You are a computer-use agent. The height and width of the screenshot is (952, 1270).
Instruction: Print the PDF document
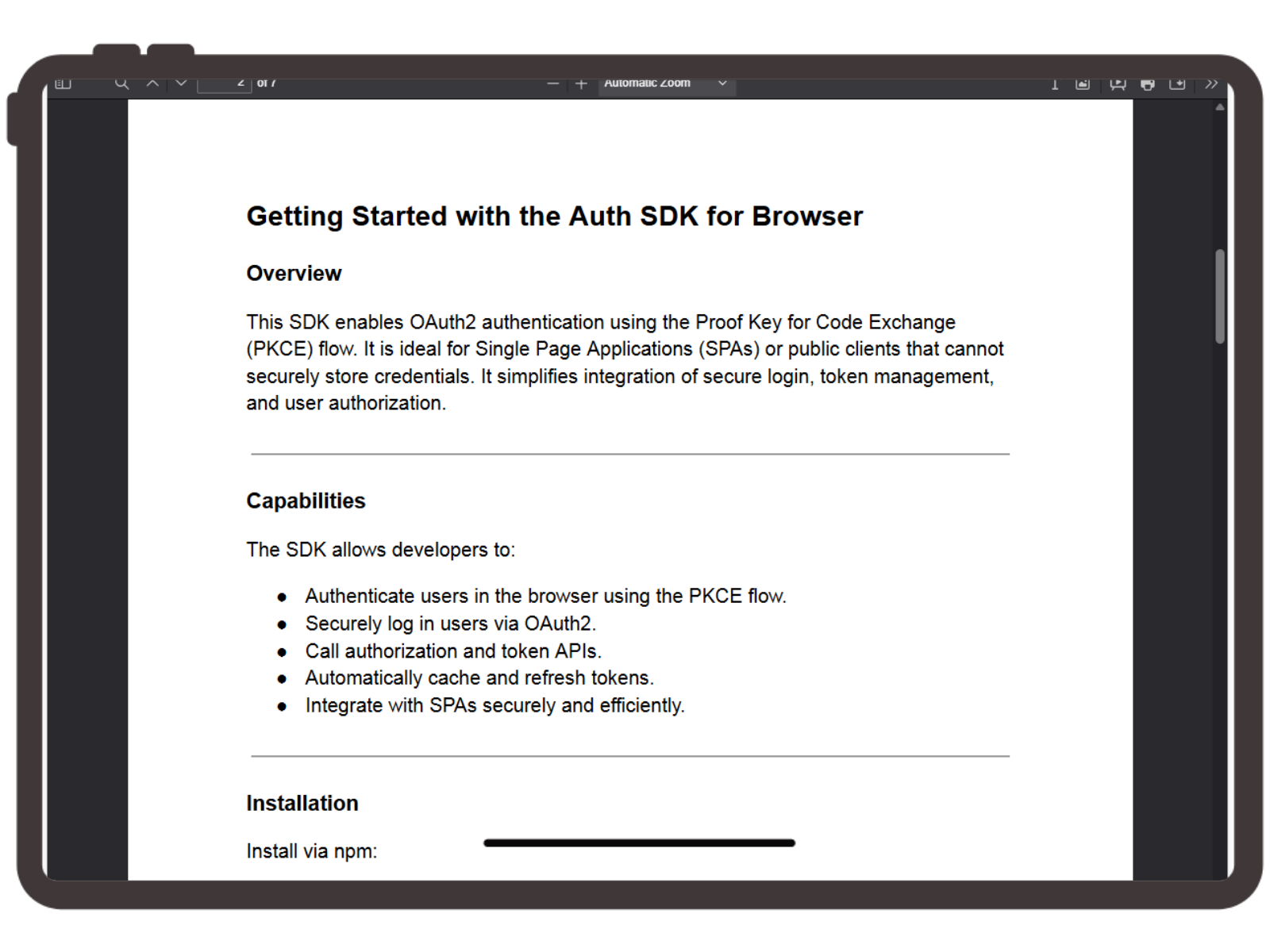pyautogui.click(x=1146, y=83)
